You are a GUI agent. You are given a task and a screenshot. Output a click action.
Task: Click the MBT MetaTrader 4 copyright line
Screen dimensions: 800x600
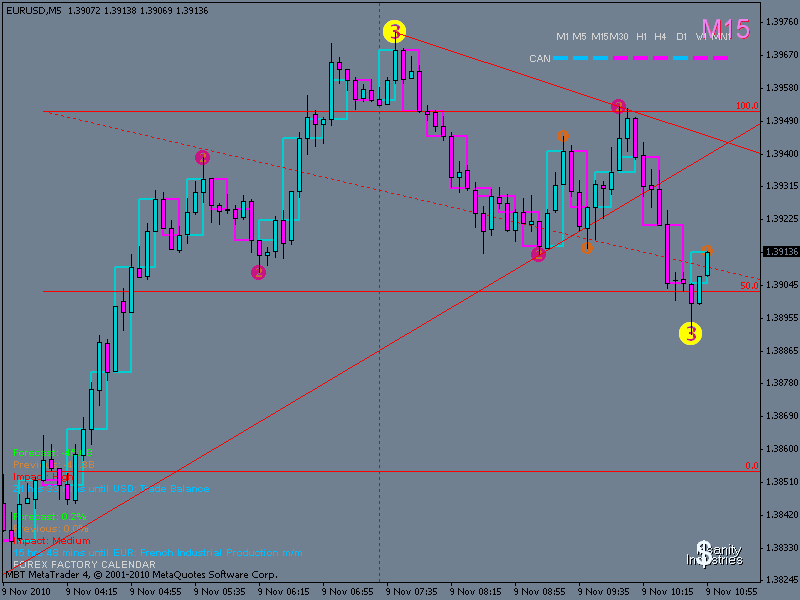(141, 575)
